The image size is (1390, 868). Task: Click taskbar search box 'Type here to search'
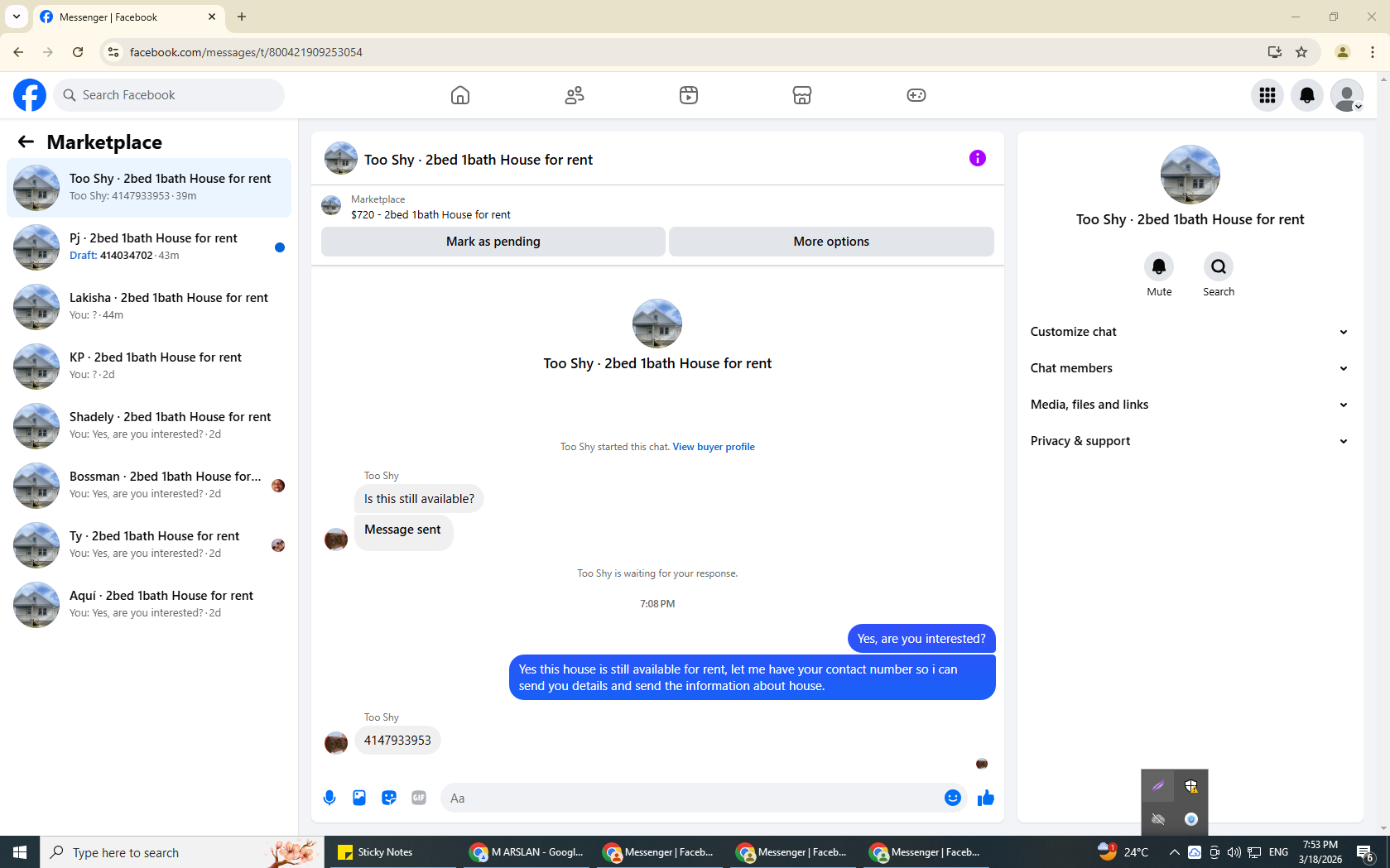pos(182,852)
